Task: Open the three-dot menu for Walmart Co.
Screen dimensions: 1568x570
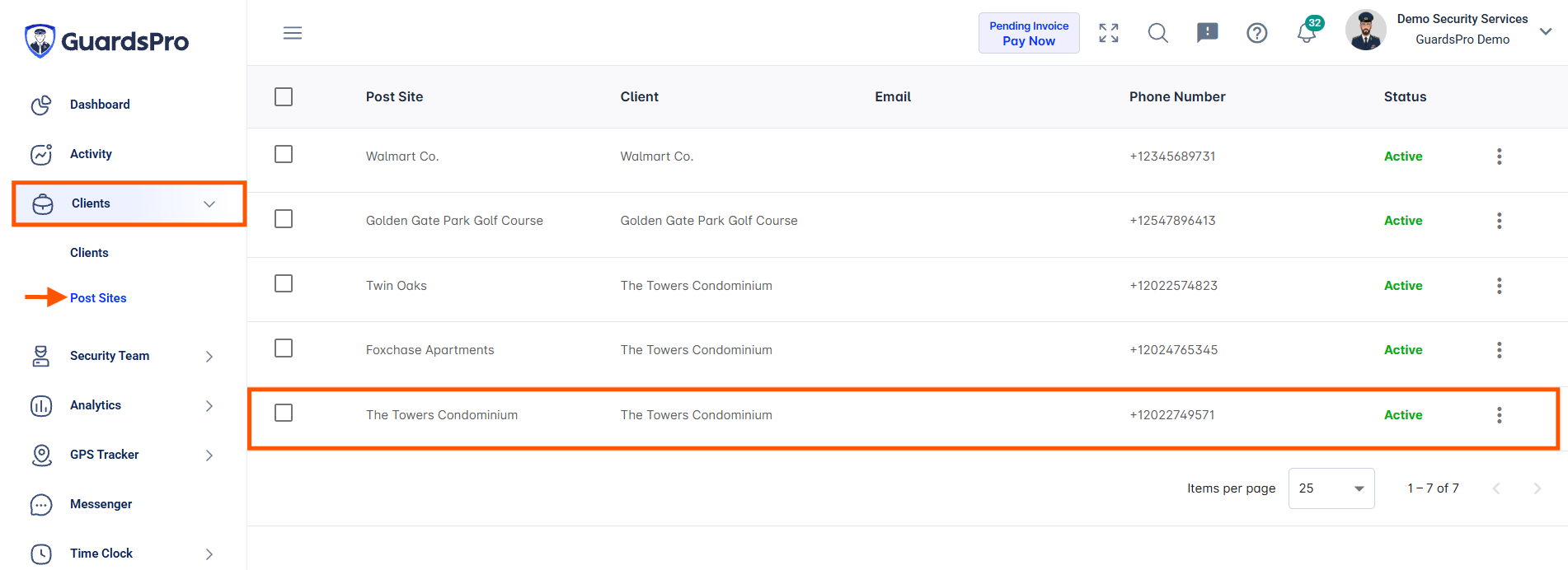Action: click(x=1500, y=157)
